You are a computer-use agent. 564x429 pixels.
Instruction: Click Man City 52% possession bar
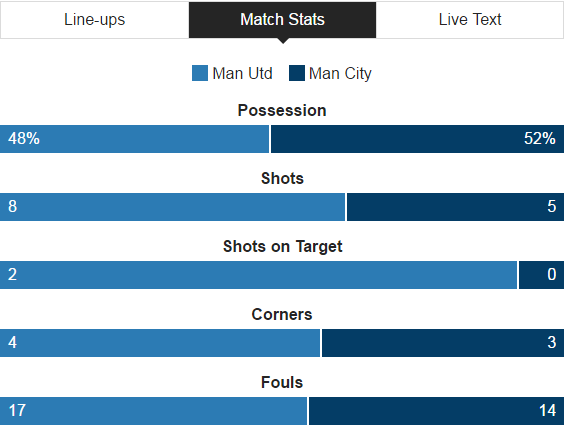pos(417,139)
